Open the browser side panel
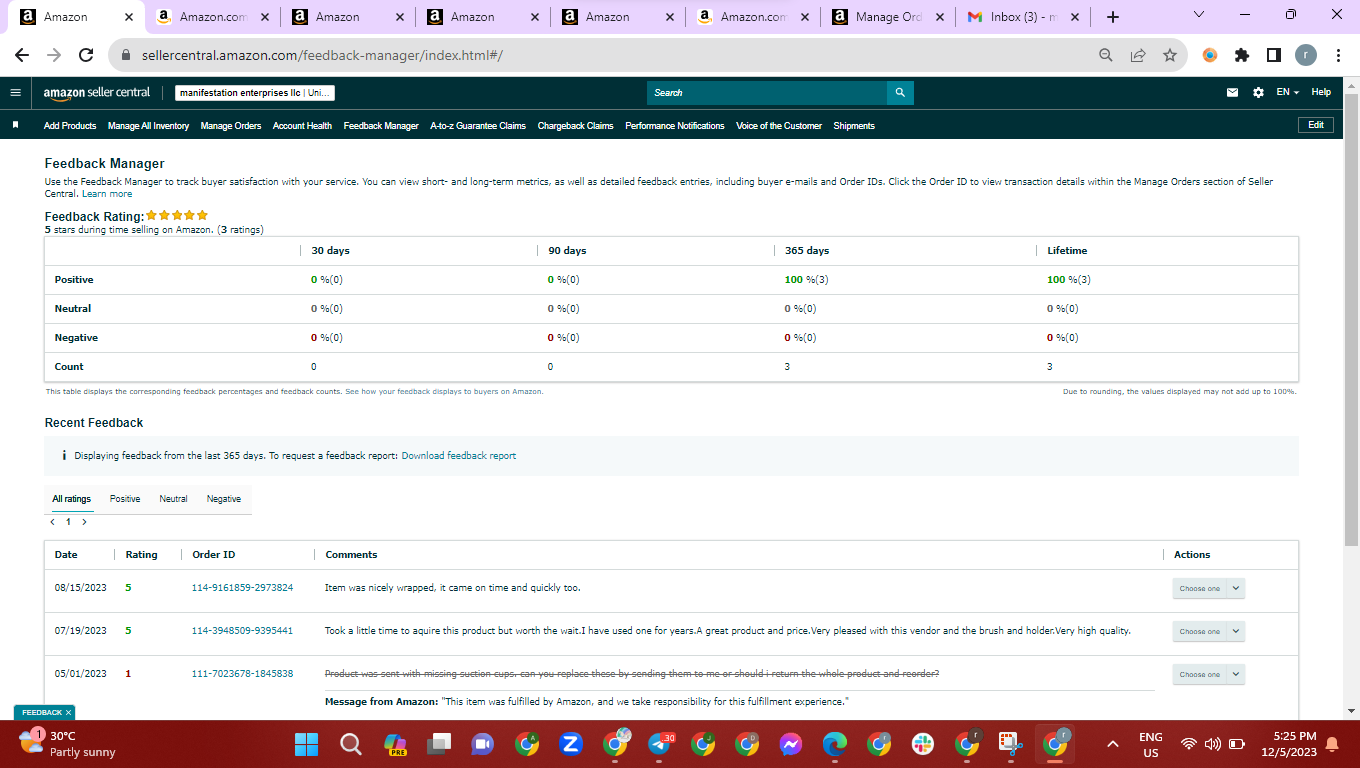This screenshot has width=1360, height=768. tap(1273, 56)
